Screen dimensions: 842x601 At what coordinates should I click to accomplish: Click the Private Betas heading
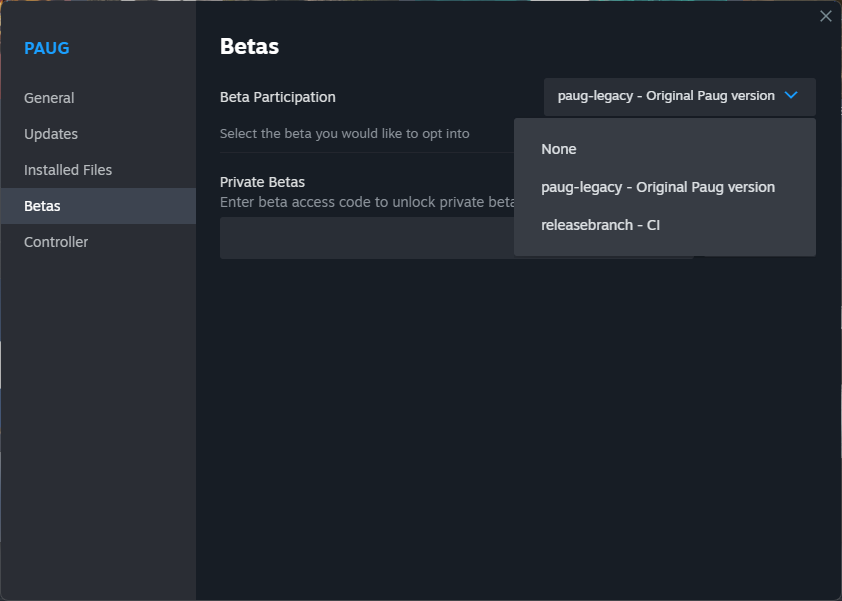[x=262, y=182]
